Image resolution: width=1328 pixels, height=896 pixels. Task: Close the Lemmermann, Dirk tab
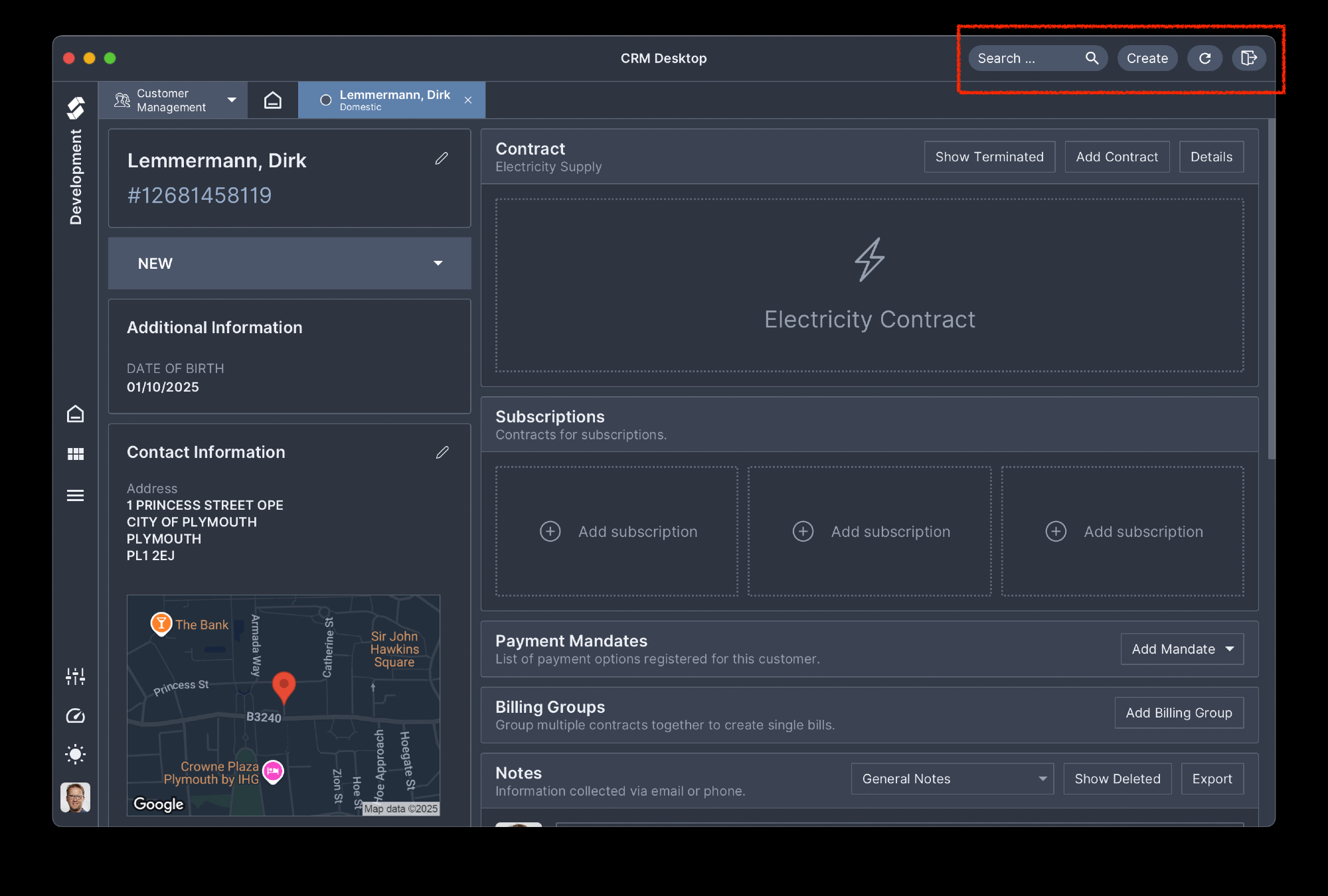coord(468,100)
